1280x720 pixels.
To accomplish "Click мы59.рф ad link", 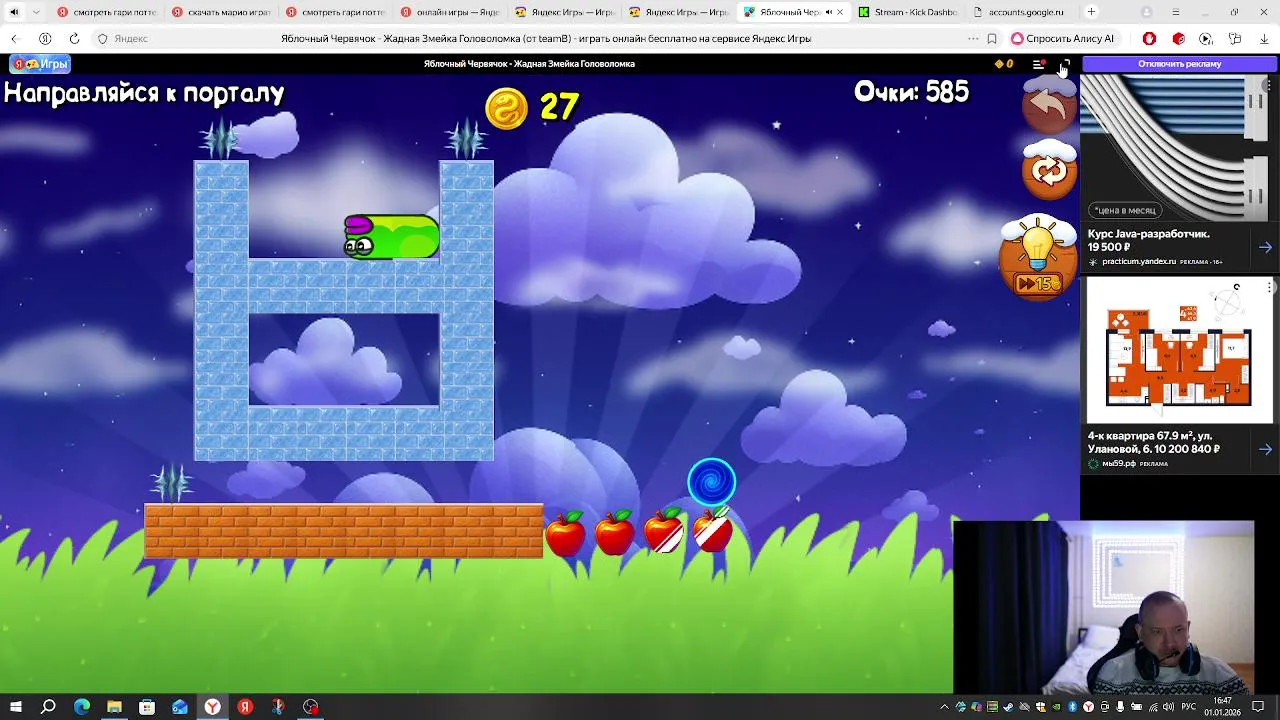I will [1119, 463].
